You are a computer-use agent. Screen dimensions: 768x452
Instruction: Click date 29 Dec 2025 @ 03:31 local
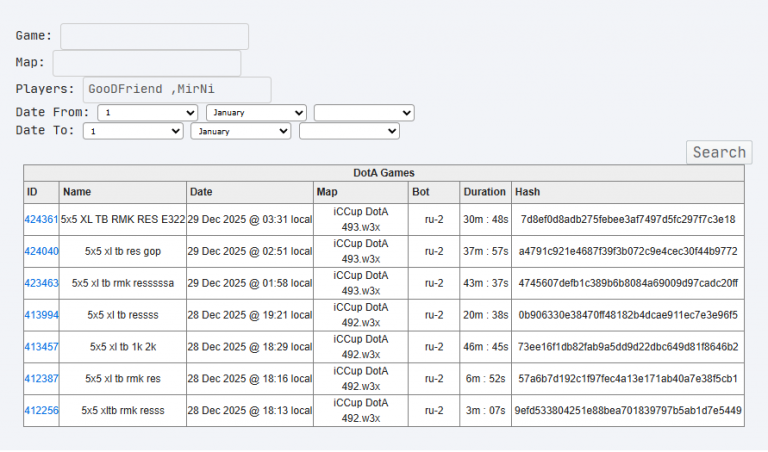coord(250,219)
